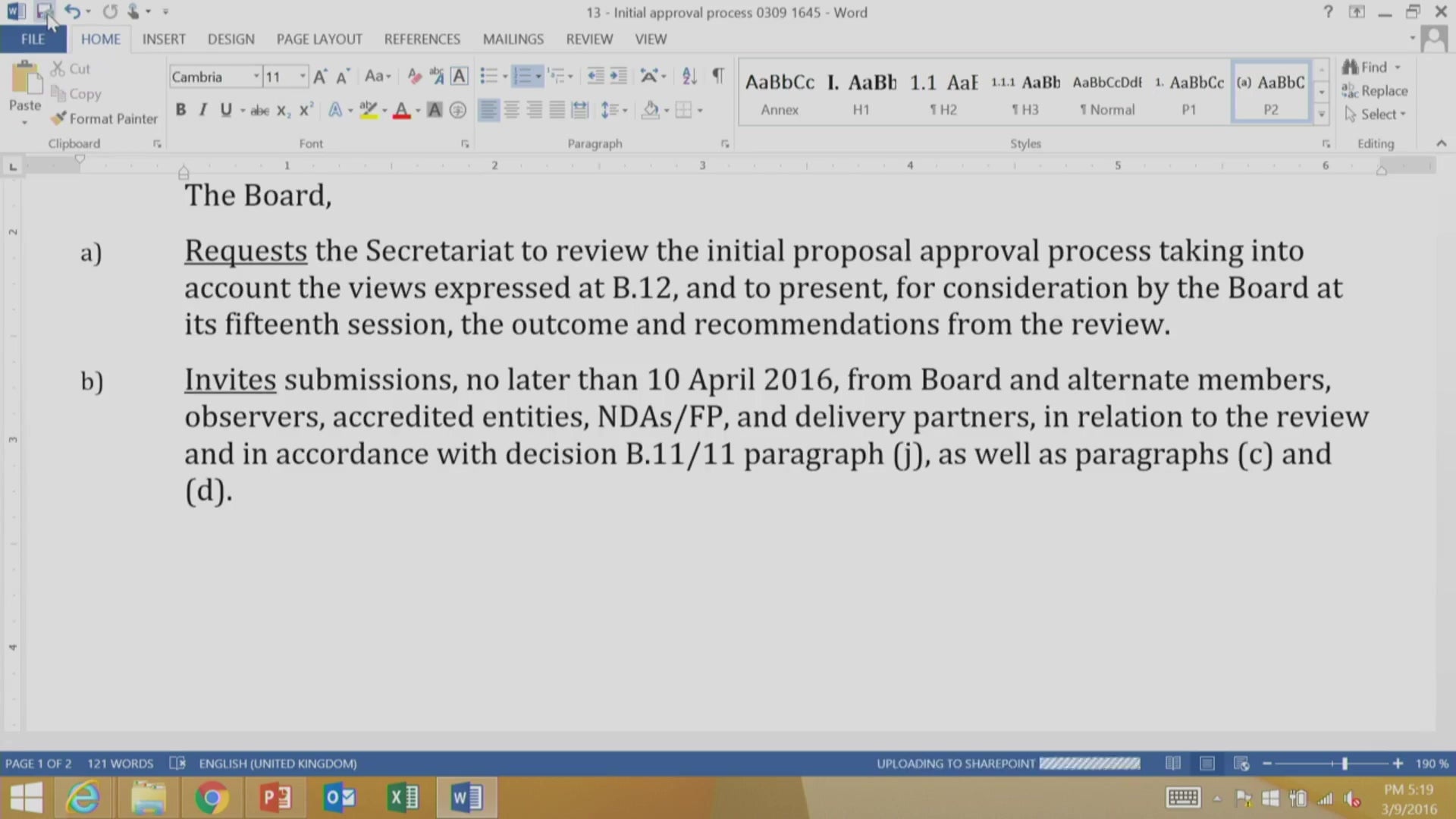
Task: Increase paragraph indent
Action: [619, 76]
